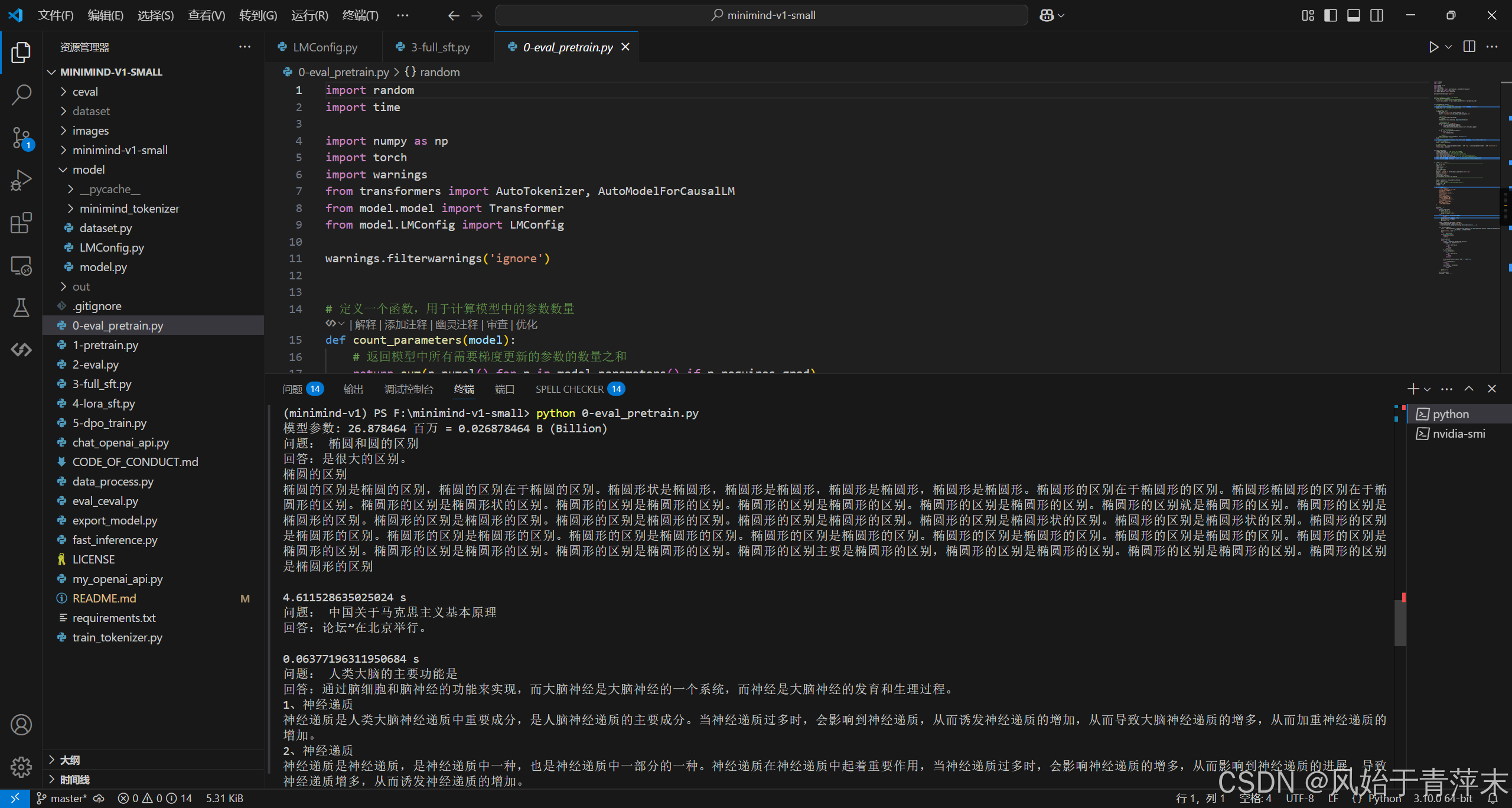Expand the out folder

tap(64, 286)
